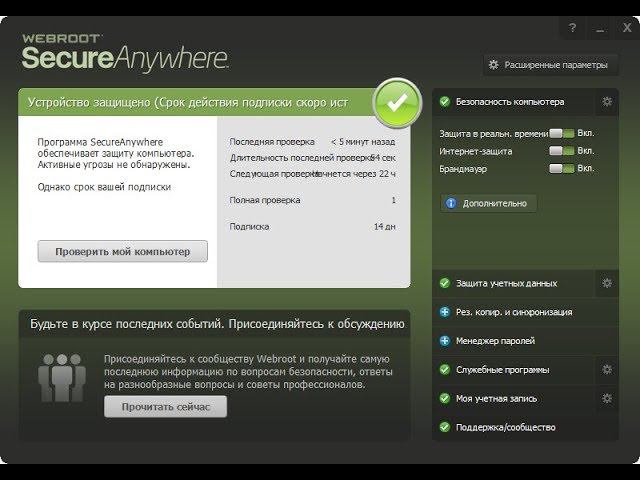Viewport: 640px width, 480px height.
Task: Expand the Поддержка/сообщество section
Action: tap(525, 427)
